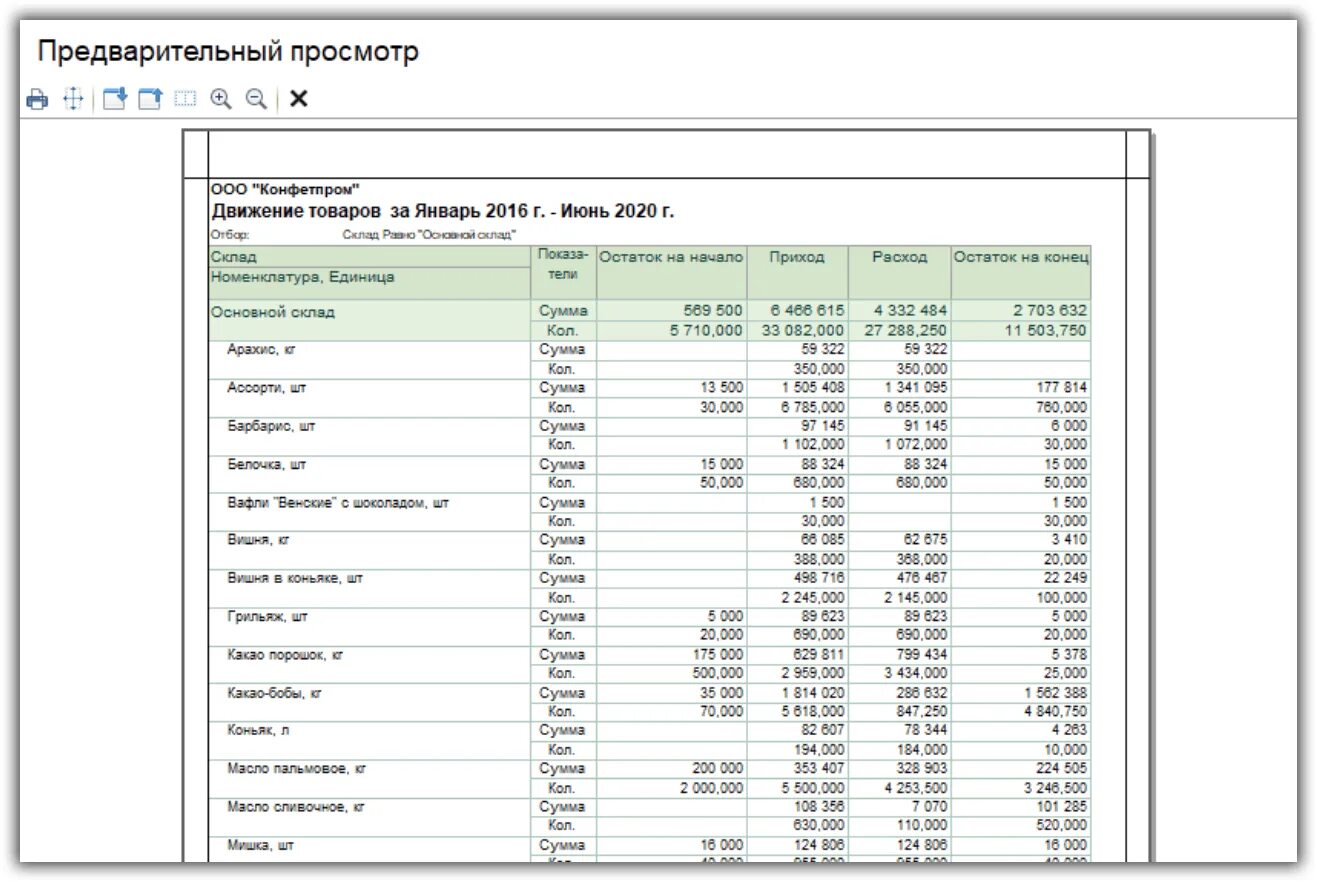Image resolution: width=1317 pixels, height=882 pixels.
Task: Click total income value '6 466 615'
Action: point(807,311)
